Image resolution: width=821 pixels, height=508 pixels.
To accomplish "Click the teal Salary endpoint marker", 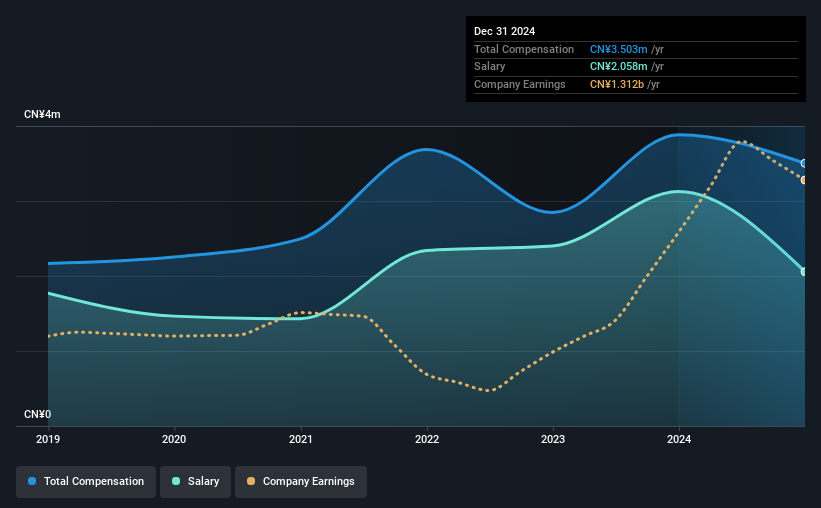I will pos(803,272).
